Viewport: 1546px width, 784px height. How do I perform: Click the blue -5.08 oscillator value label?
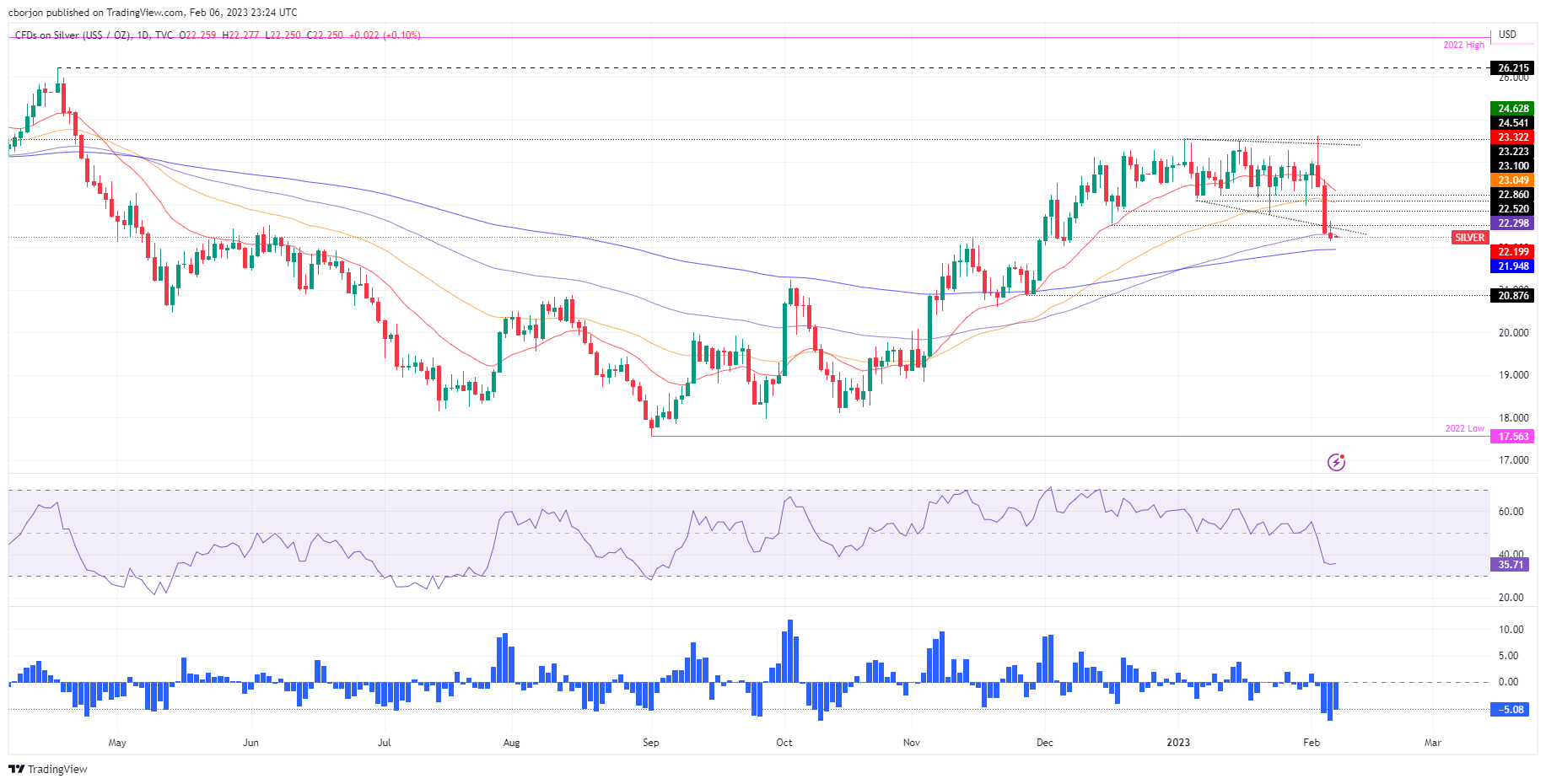[x=1511, y=710]
